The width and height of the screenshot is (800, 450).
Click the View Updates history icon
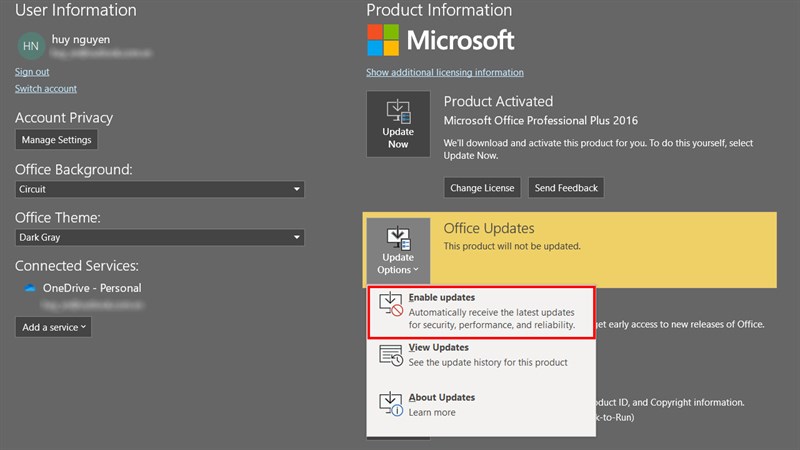pos(391,355)
